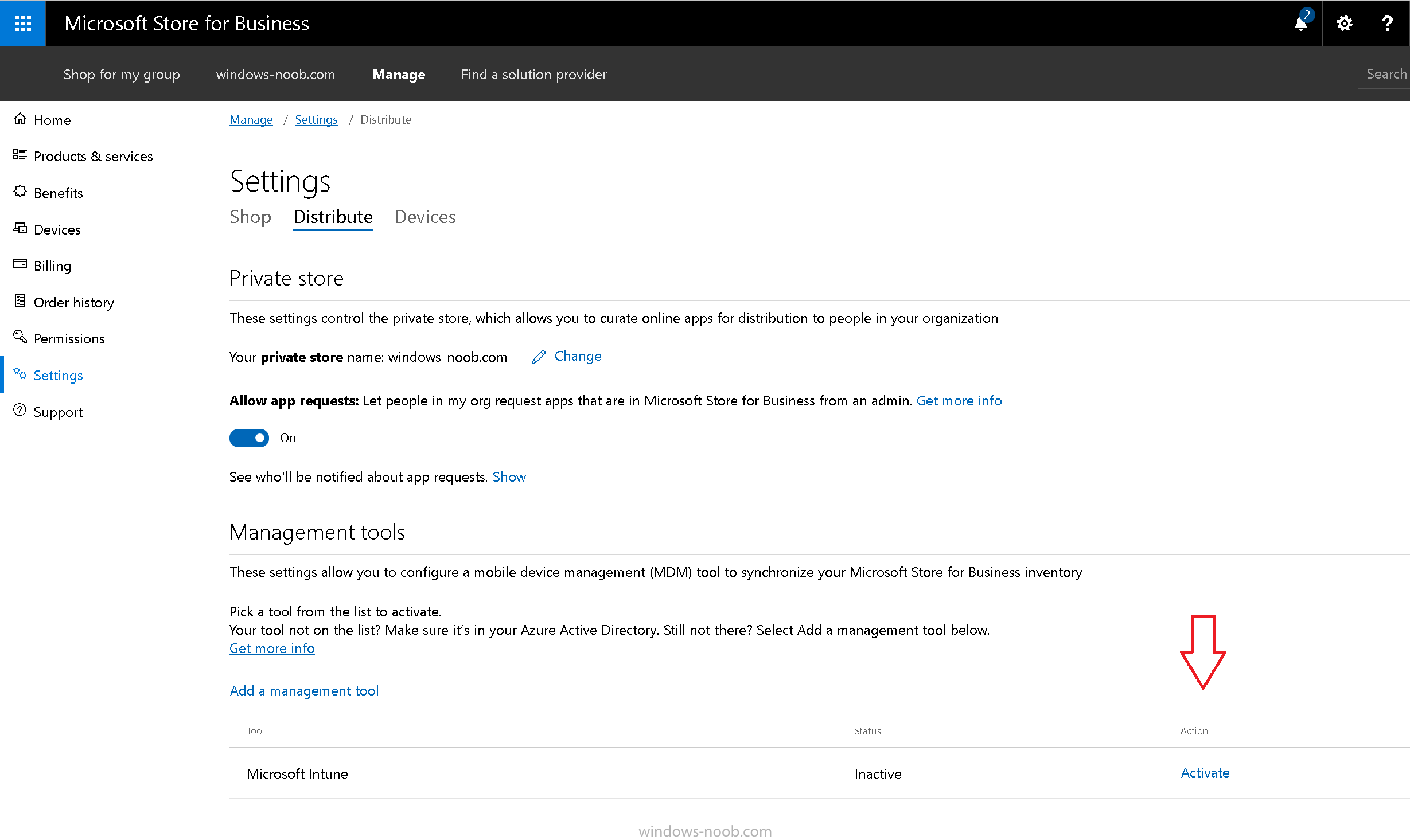Image resolution: width=1410 pixels, height=840 pixels.
Task: Click the Microsoft Intune tool name
Action: 297,774
